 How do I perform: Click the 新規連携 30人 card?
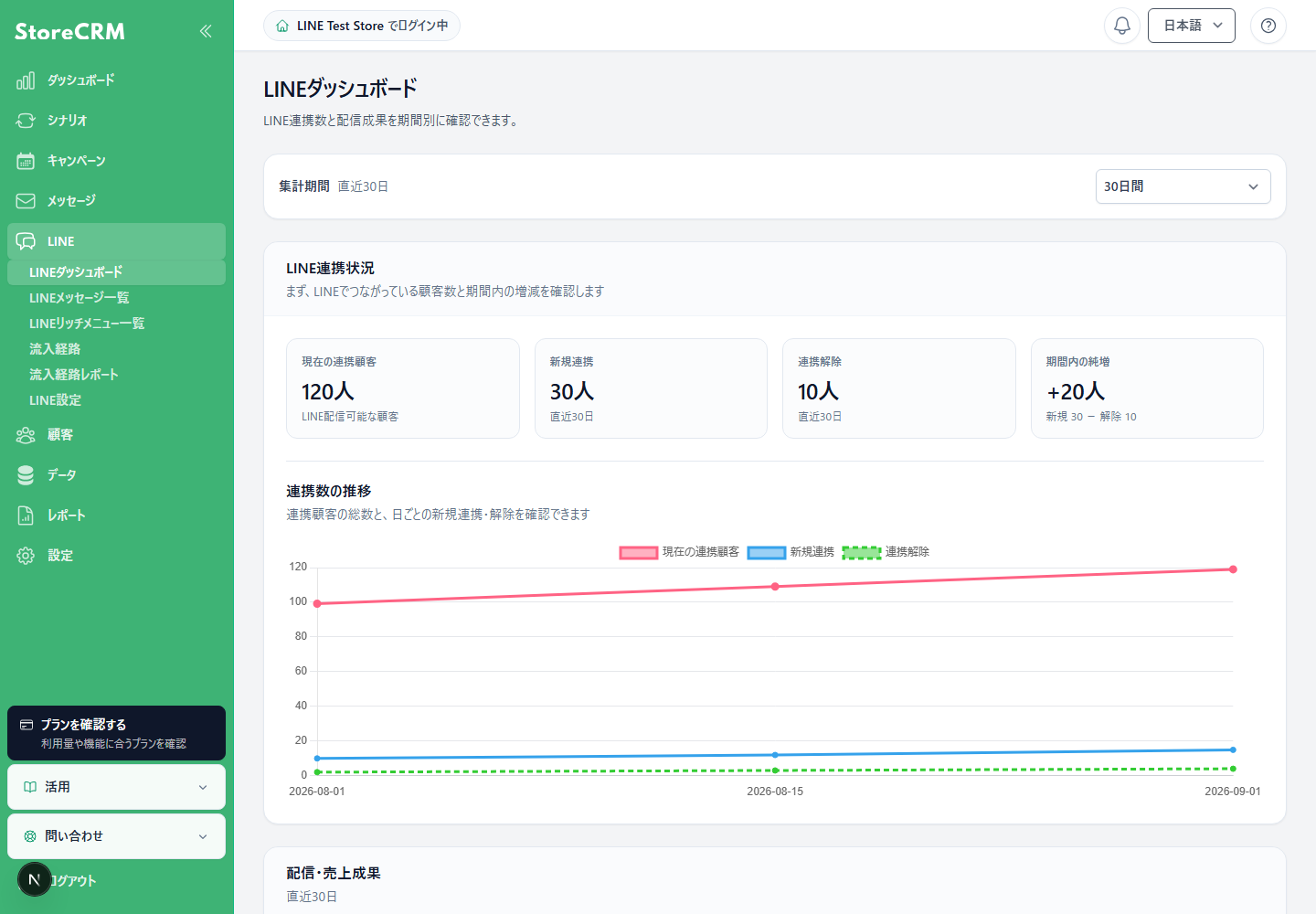(651, 388)
